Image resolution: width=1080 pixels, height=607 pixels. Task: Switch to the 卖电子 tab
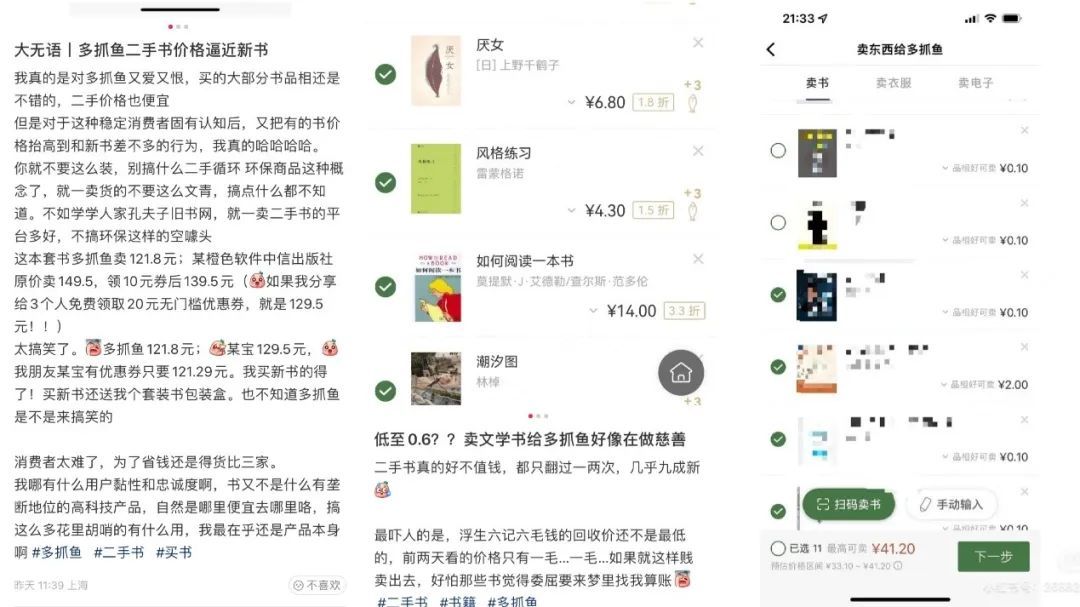click(975, 83)
